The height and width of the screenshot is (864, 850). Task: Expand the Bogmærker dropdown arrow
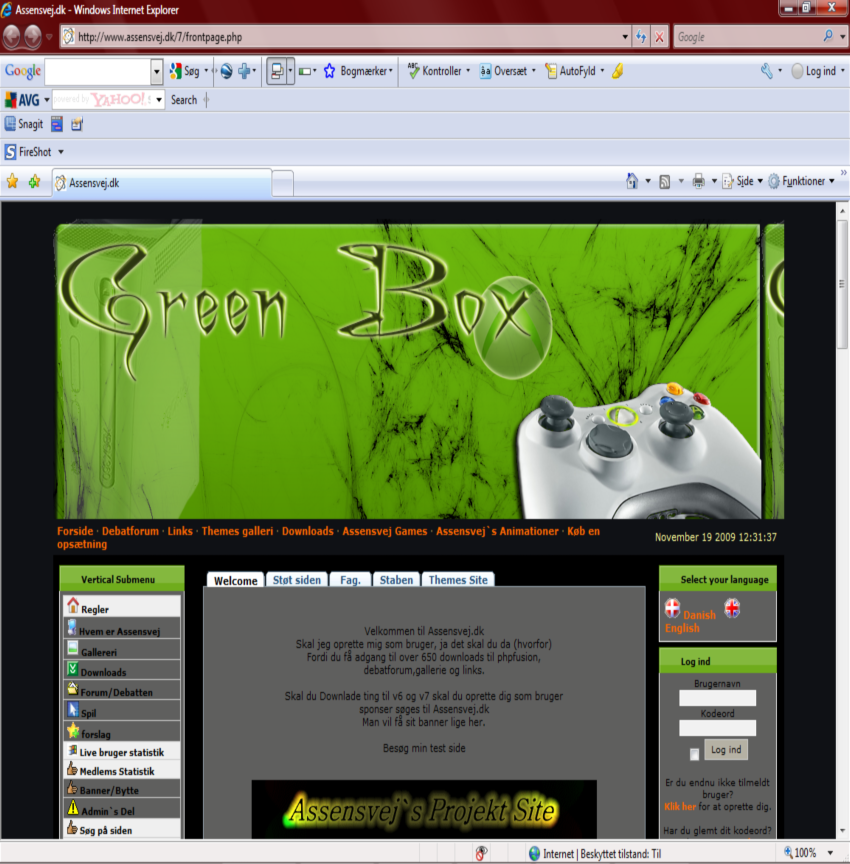391,71
